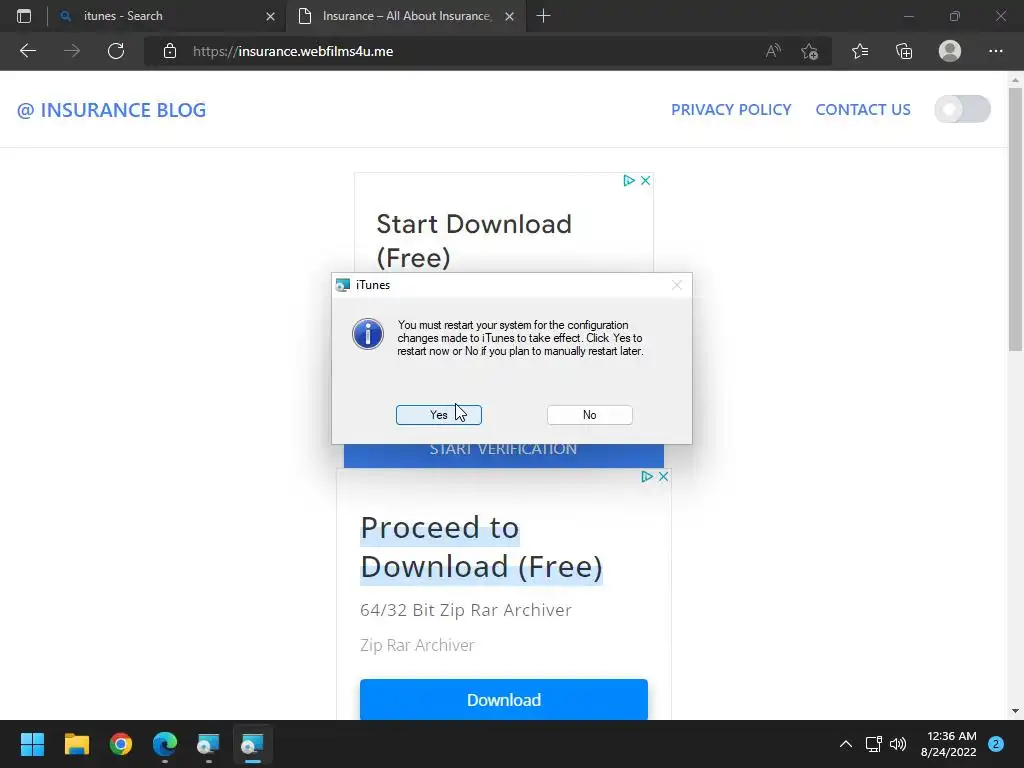Viewport: 1024px width, 768px height.
Task: Click the blue Download button
Action: [x=504, y=699]
